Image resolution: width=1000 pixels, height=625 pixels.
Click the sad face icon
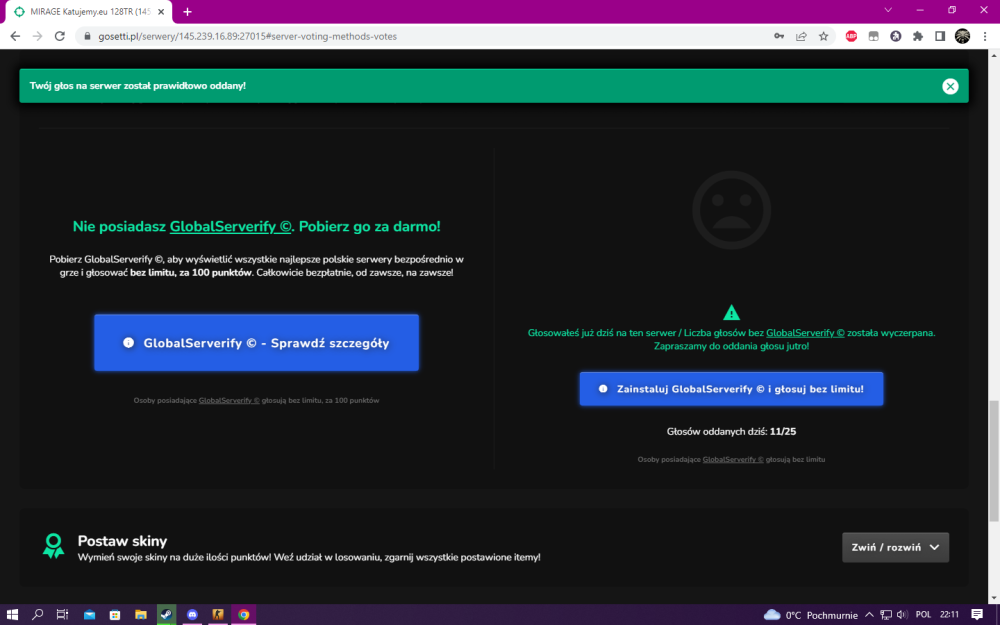(732, 210)
